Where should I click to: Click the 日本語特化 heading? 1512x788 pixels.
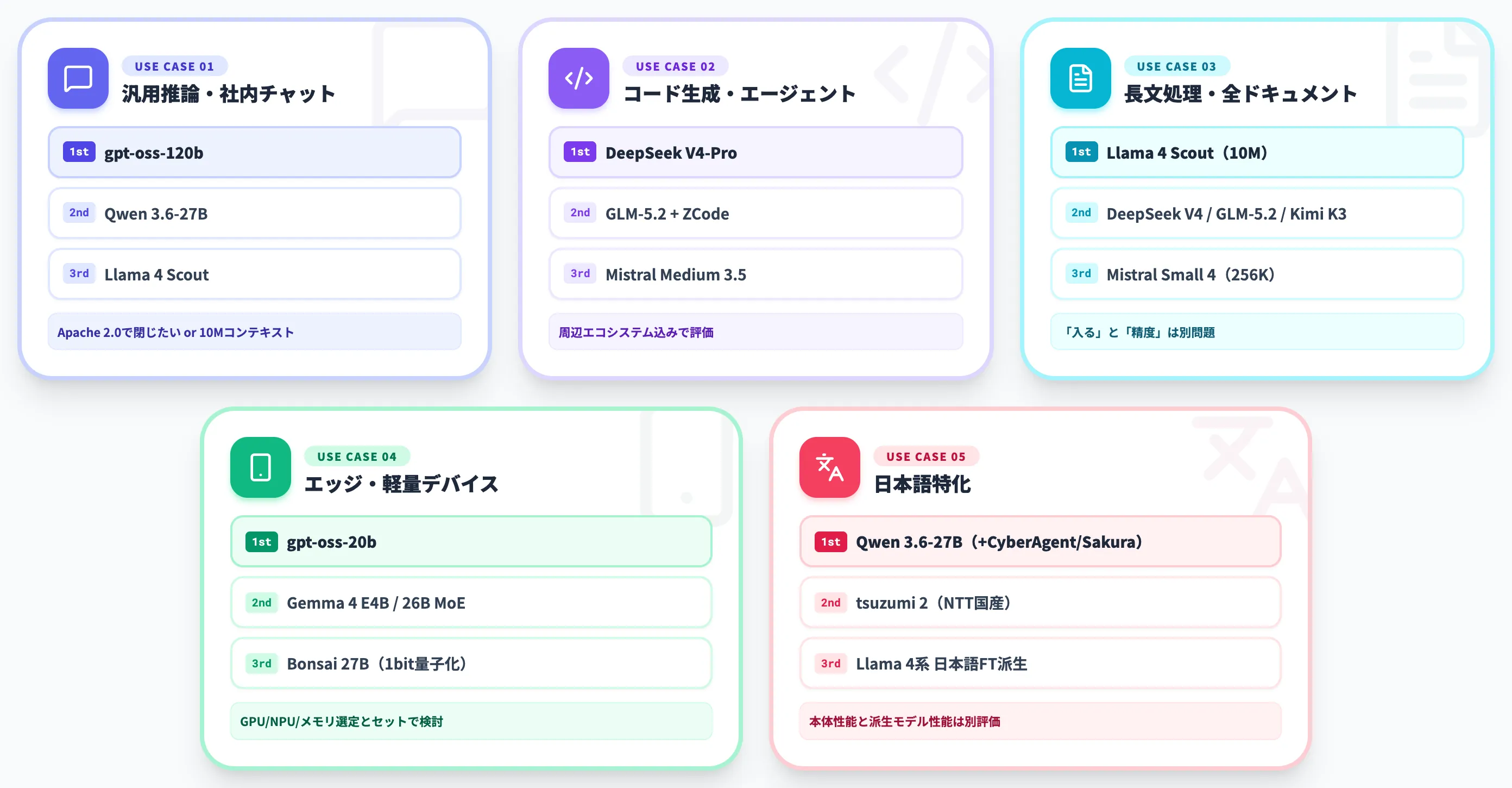pos(922,484)
